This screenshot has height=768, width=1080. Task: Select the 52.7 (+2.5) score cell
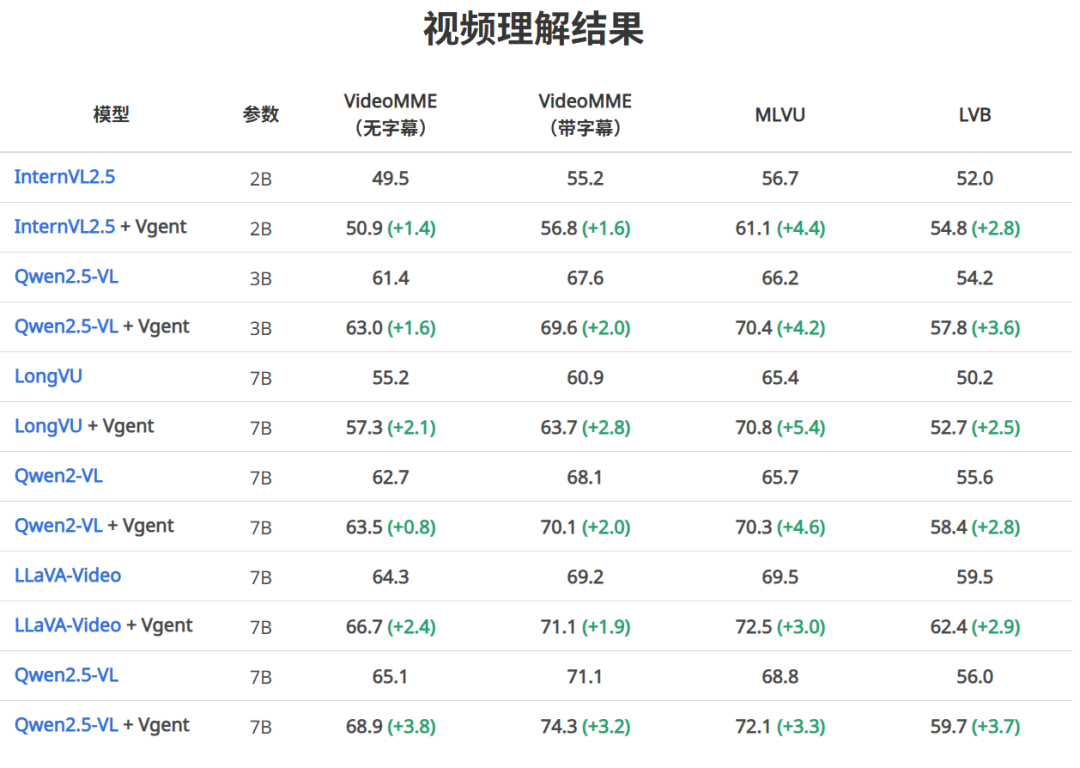point(975,428)
